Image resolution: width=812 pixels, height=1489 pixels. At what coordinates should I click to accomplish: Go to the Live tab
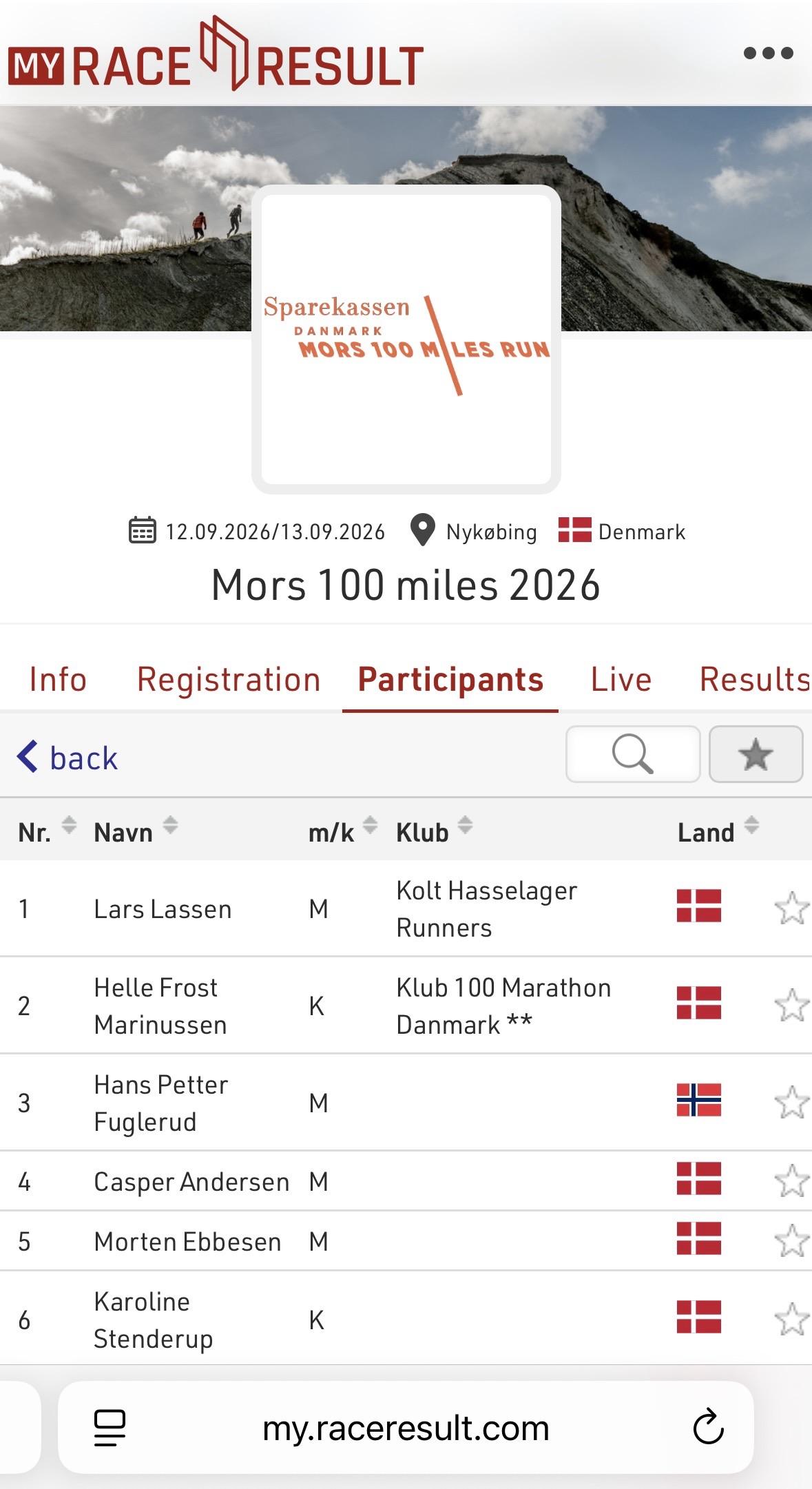621,680
